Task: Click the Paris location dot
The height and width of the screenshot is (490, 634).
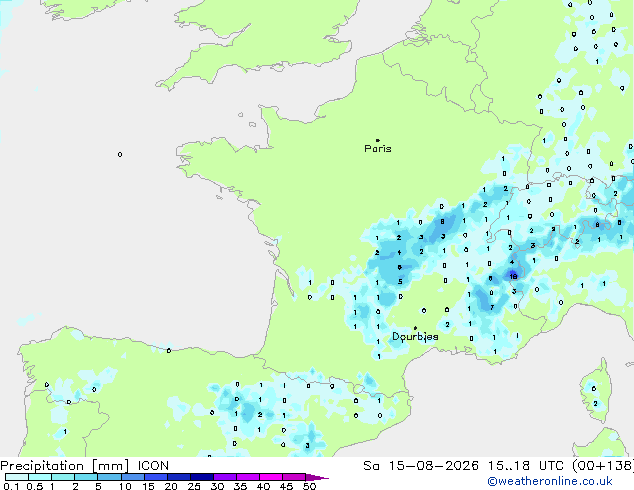Action: [378, 140]
